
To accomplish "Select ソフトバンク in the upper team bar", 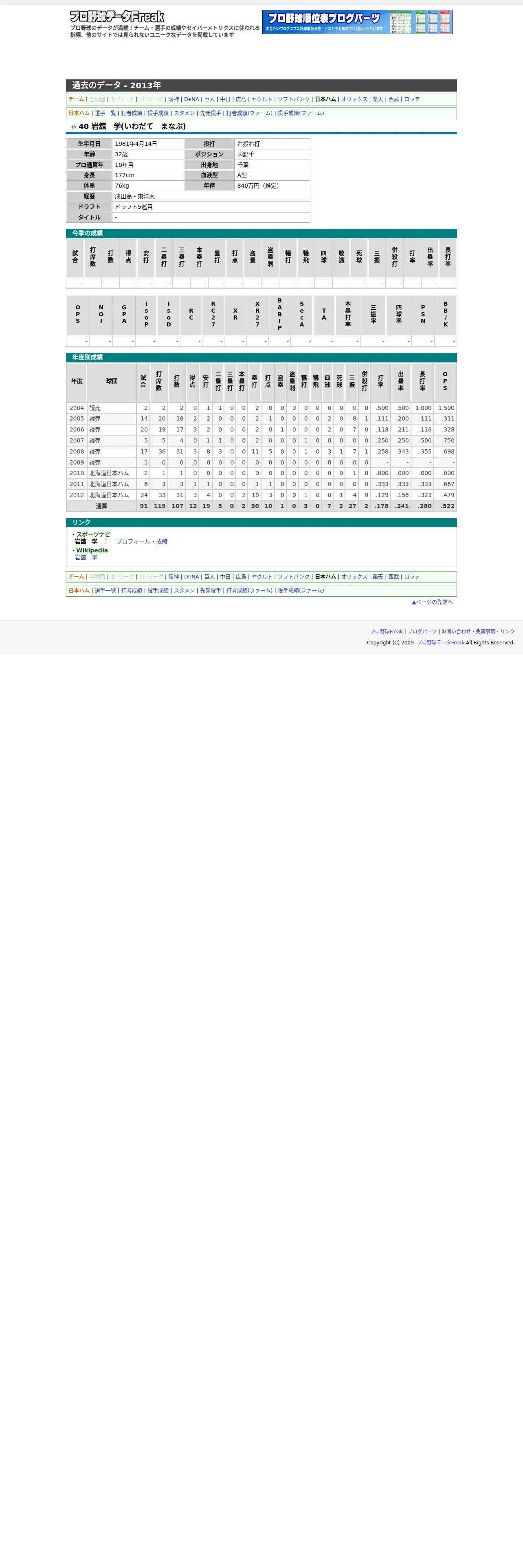I will (293, 99).
